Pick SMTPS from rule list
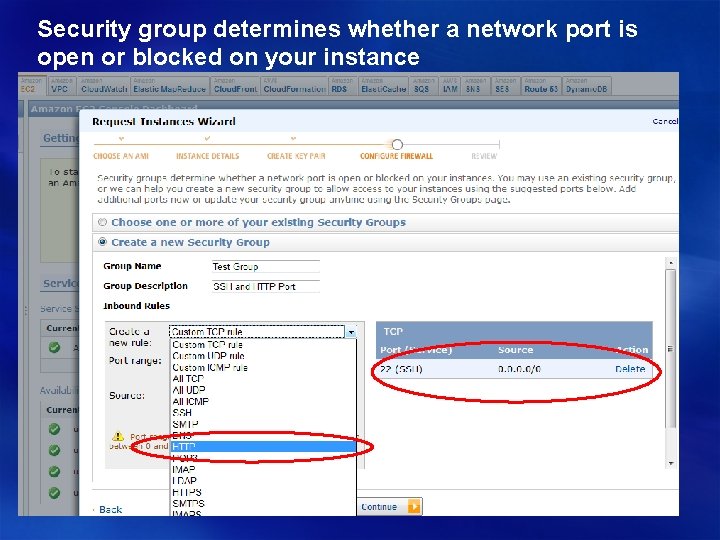Viewport: 720px width, 540px height. (x=264, y=503)
